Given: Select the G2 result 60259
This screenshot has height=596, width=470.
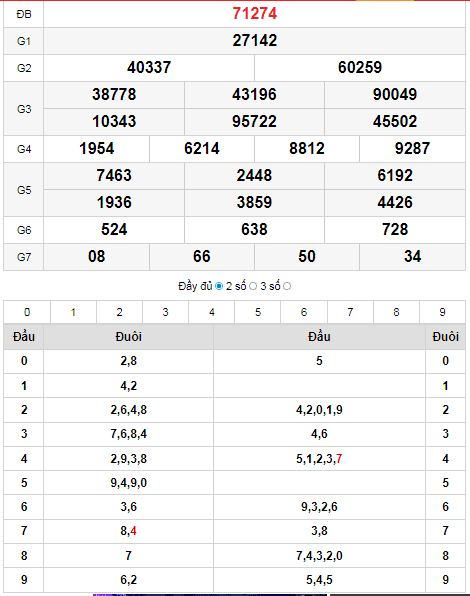Looking at the screenshot, I should (x=360, y=68).
